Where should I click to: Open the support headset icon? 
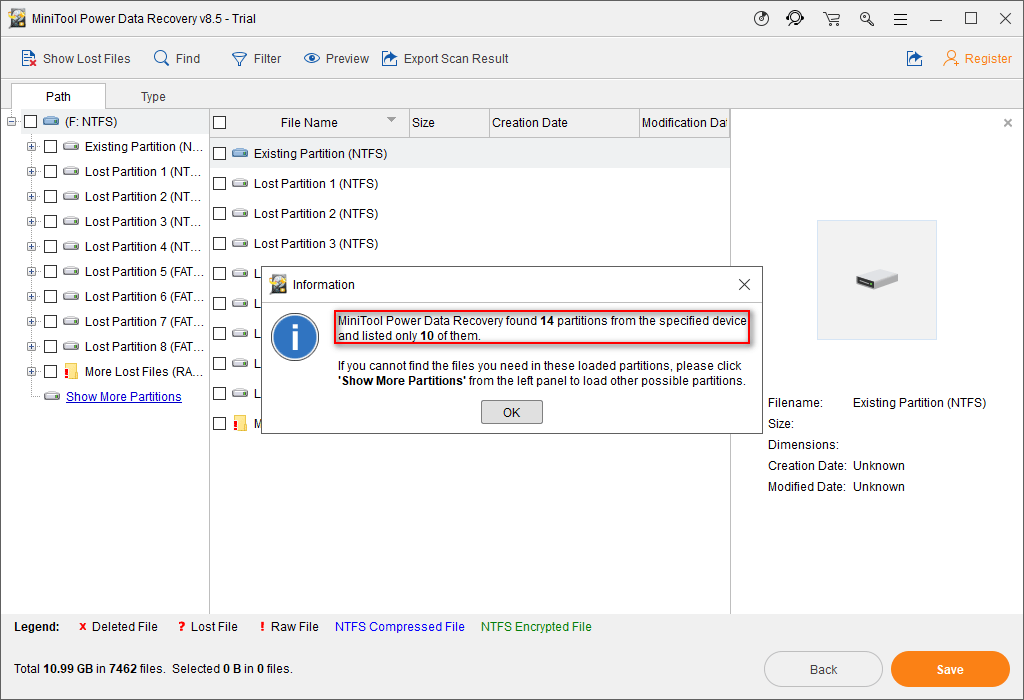click(795, 18)
